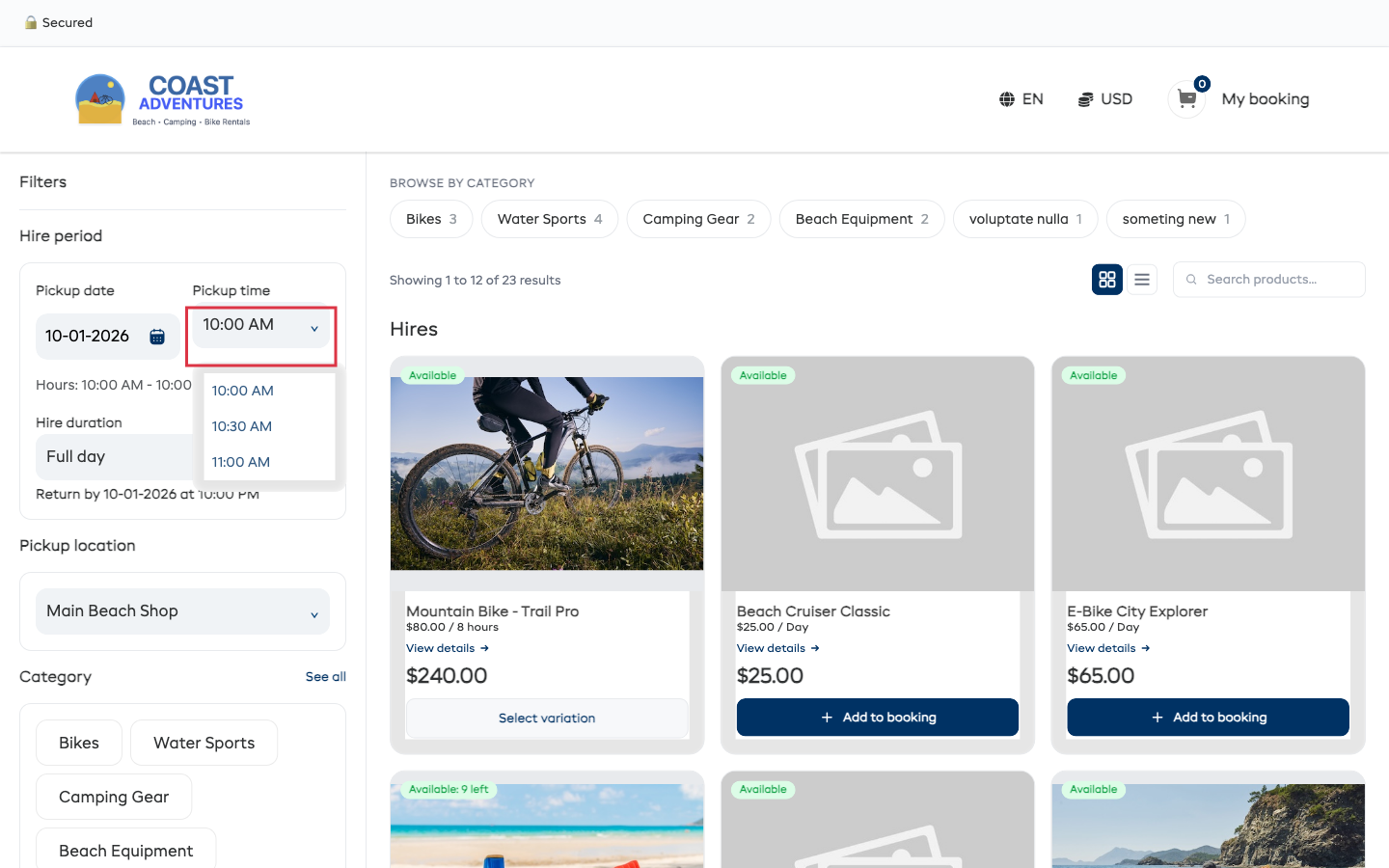Select the voluptate nulla category tab
Screen dimensions: 1389x868
[1025, 219]
